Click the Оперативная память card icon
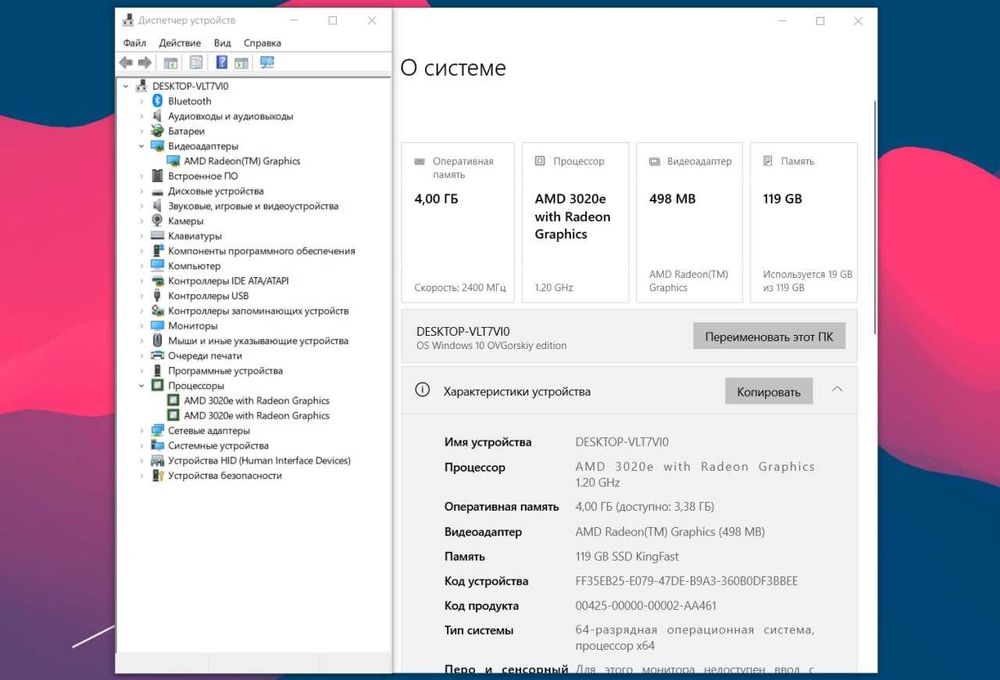 [420, 161]
